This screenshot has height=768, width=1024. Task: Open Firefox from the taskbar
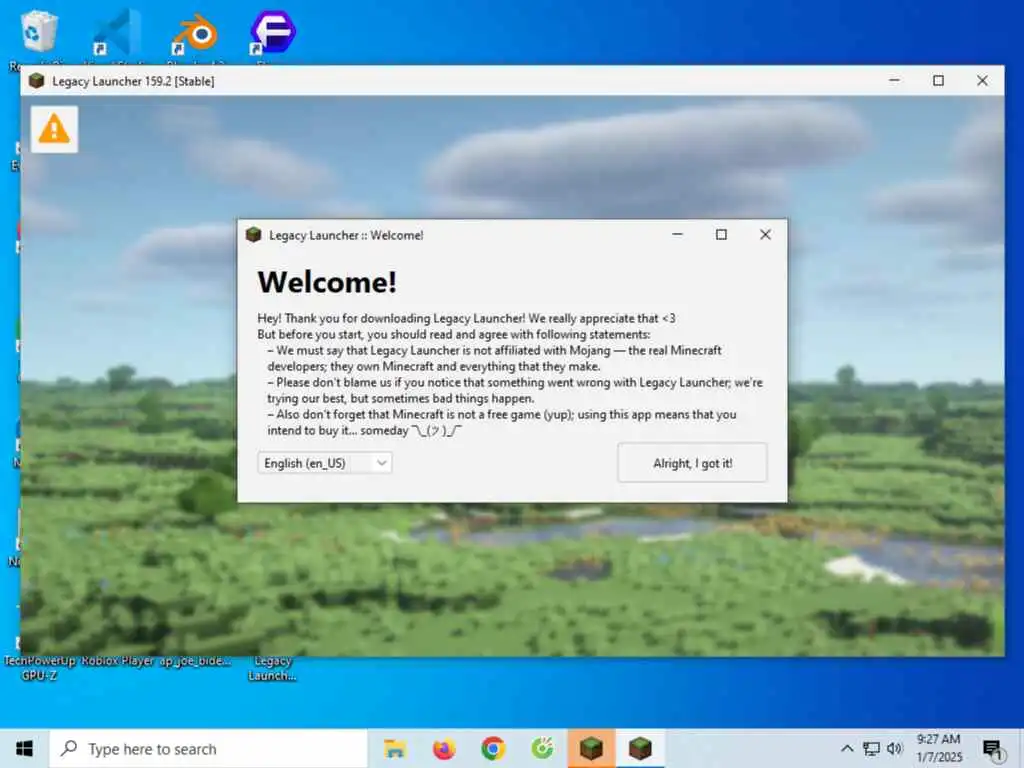point(444,748)
